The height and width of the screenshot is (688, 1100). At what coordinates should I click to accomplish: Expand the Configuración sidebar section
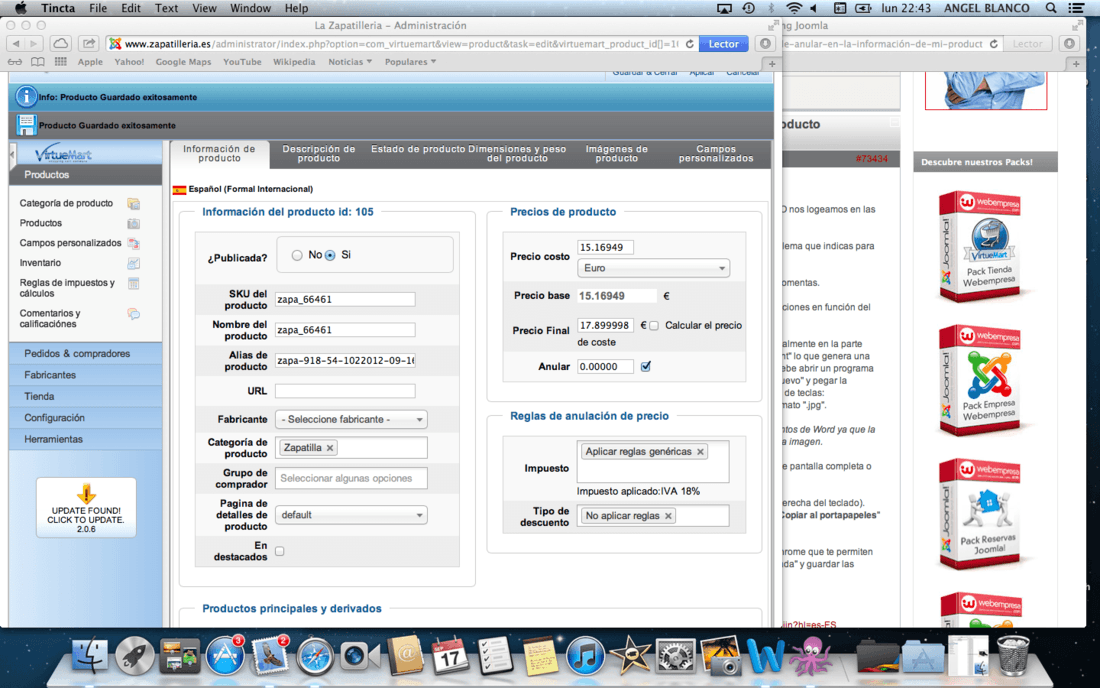tap(86, 418)
